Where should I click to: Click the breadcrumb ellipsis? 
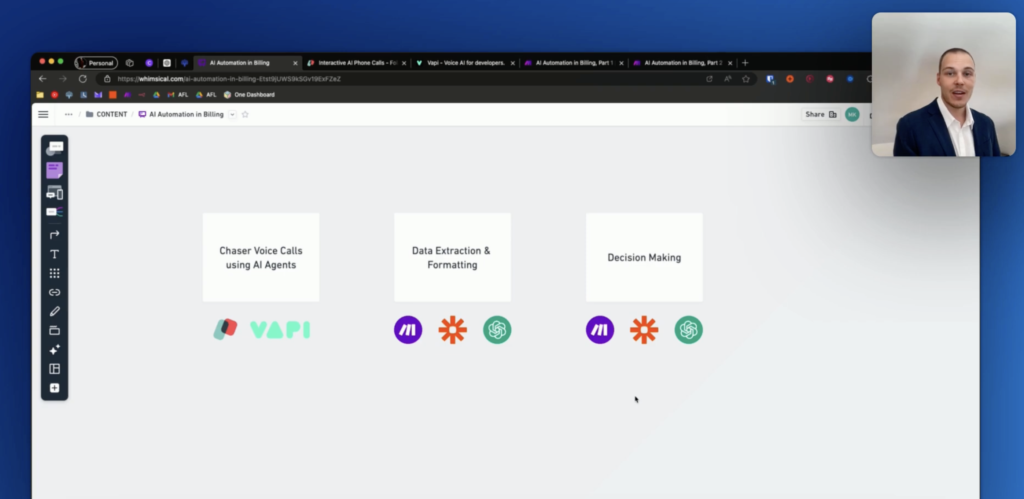point(69,114)
